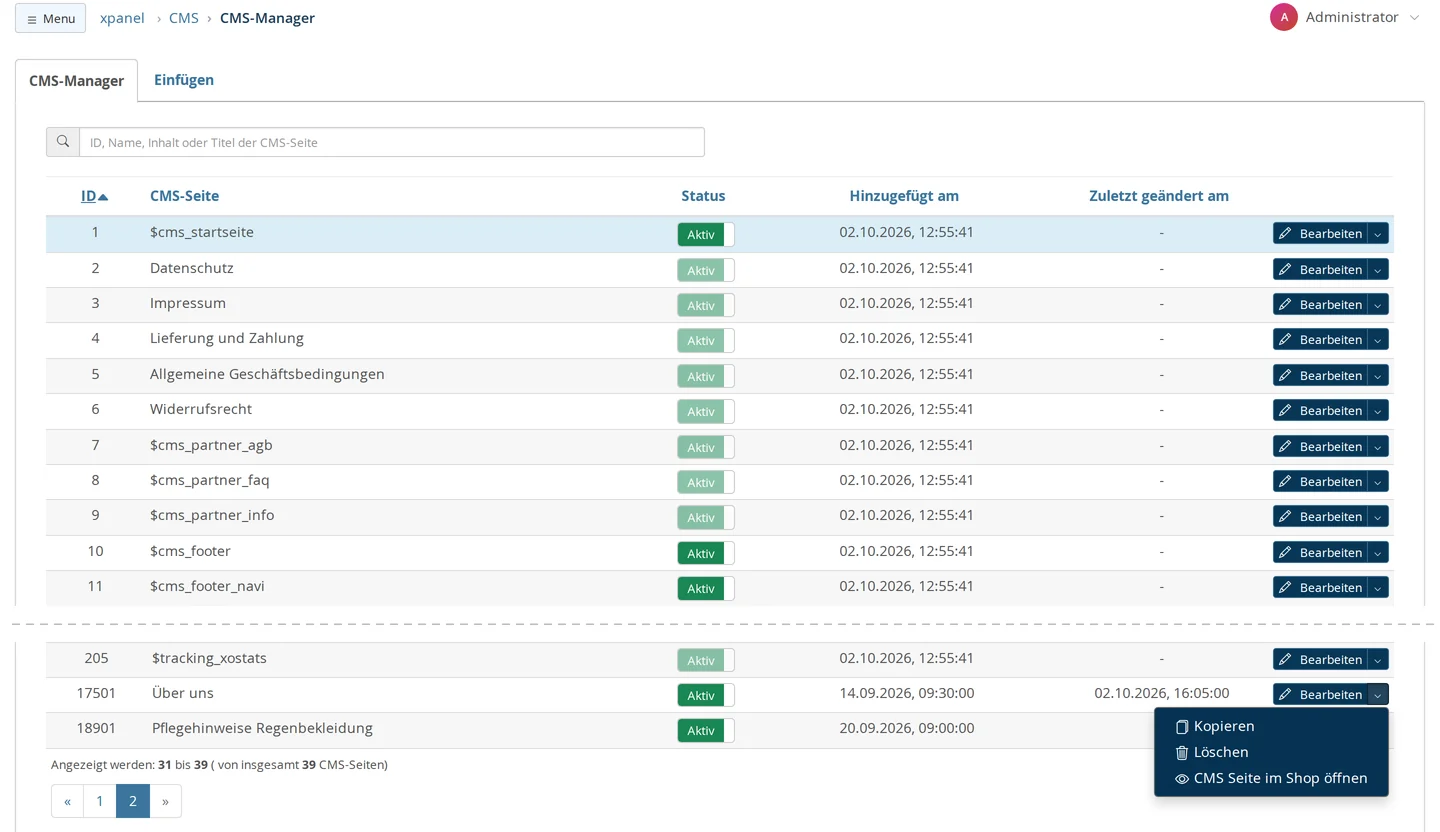Toggle Aktiv status for Pflegehinweise Regenbekleidung
This screenshot has height=832, width=1440.
pos(706,730)
